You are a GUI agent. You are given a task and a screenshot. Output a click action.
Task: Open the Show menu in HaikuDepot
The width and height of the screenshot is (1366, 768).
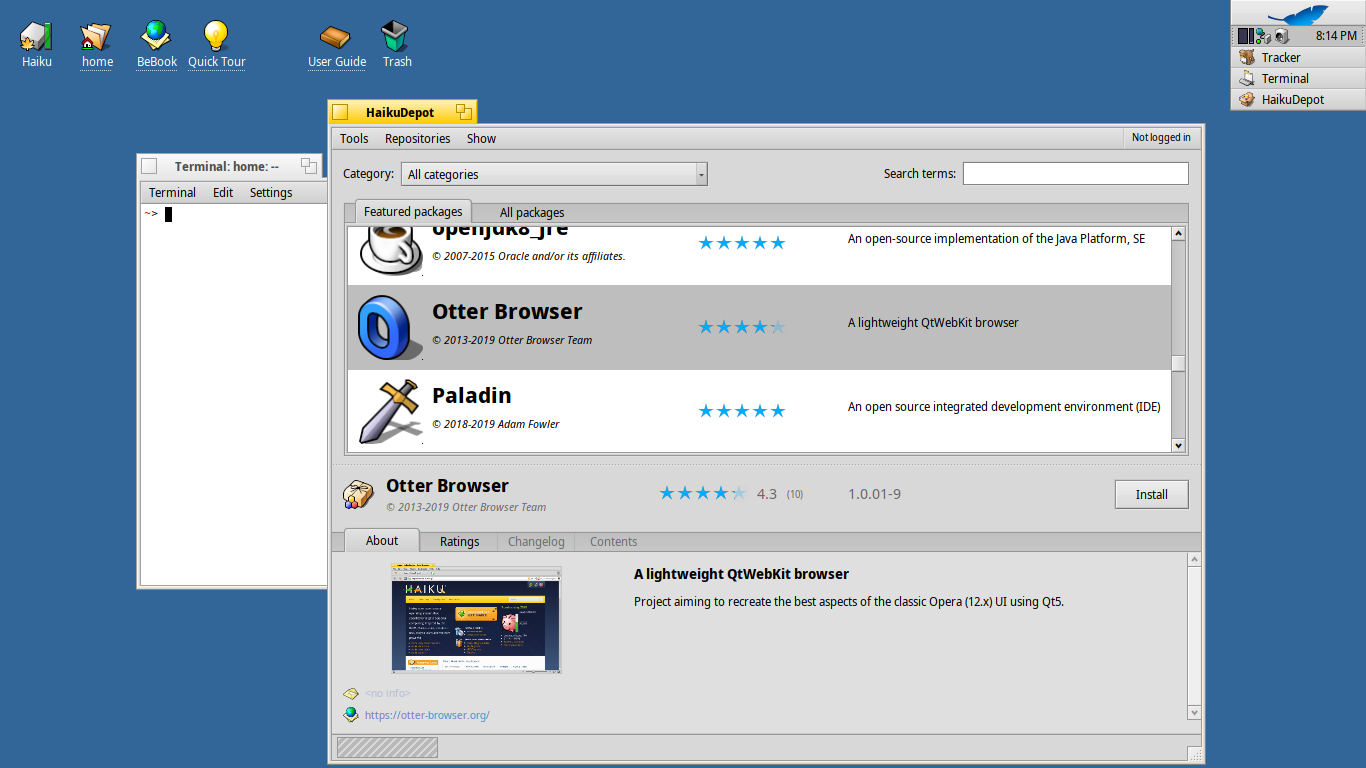pyautogui.click(x=481, y=139)
